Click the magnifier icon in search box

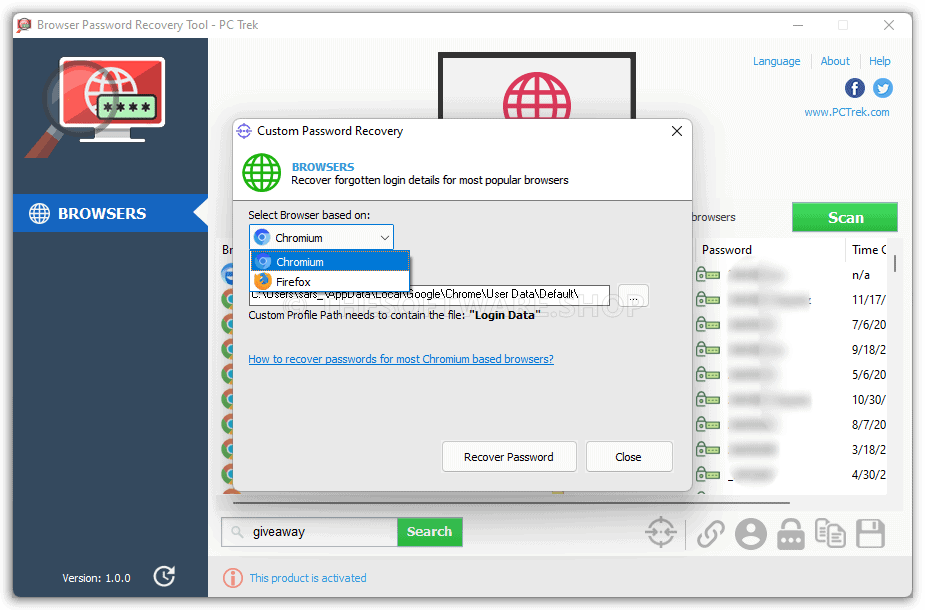[x=238, y=533]
